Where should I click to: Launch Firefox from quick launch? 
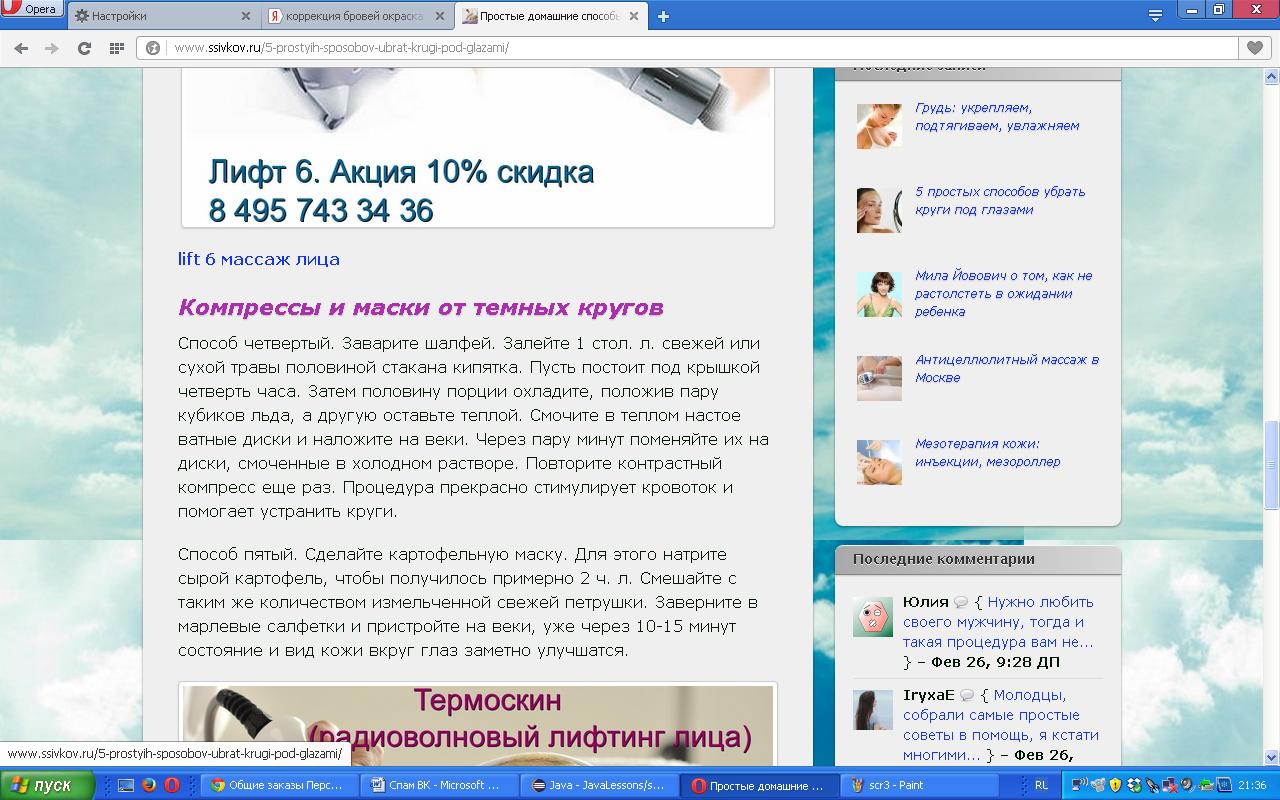[x=149, y=786]
